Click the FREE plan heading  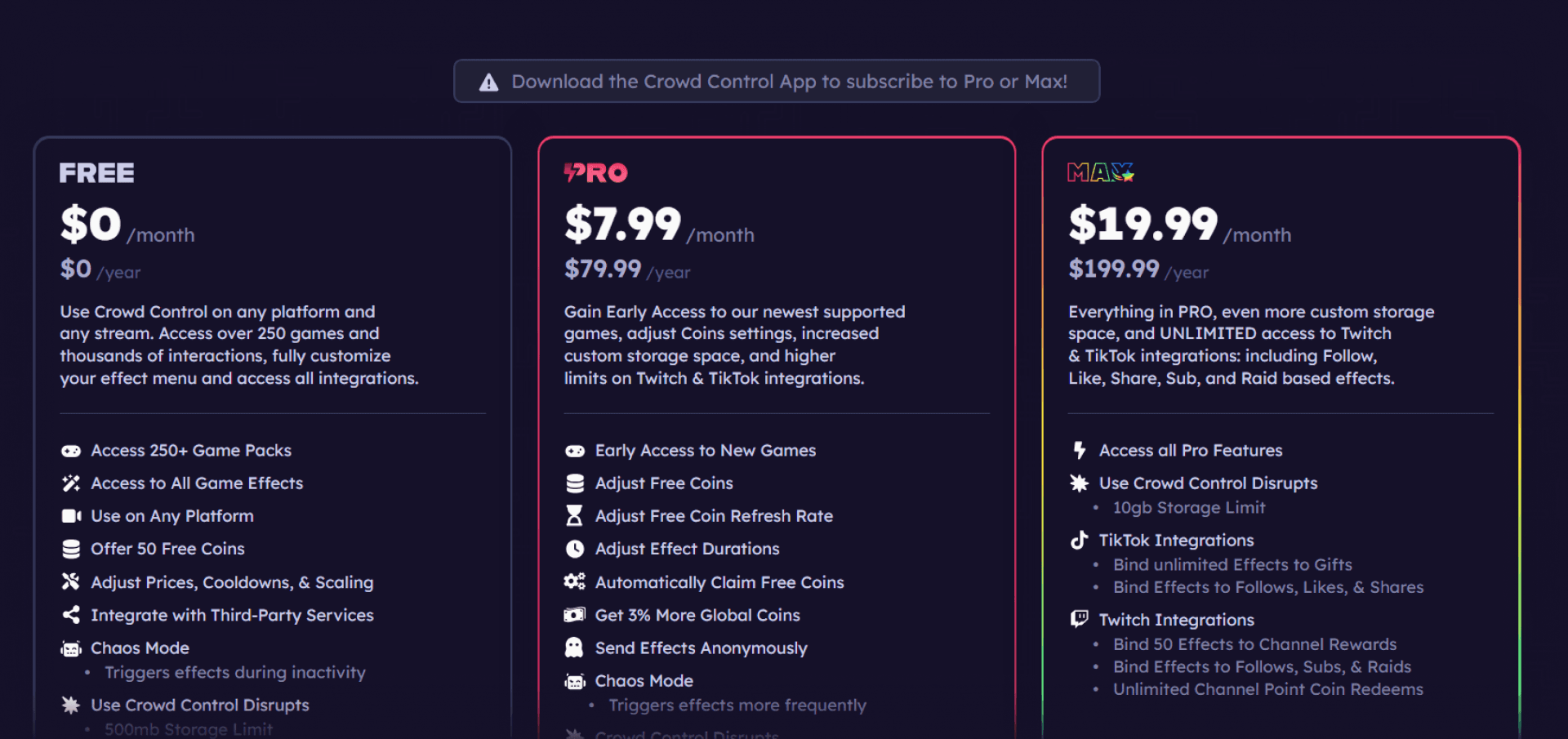click(96, 173)
